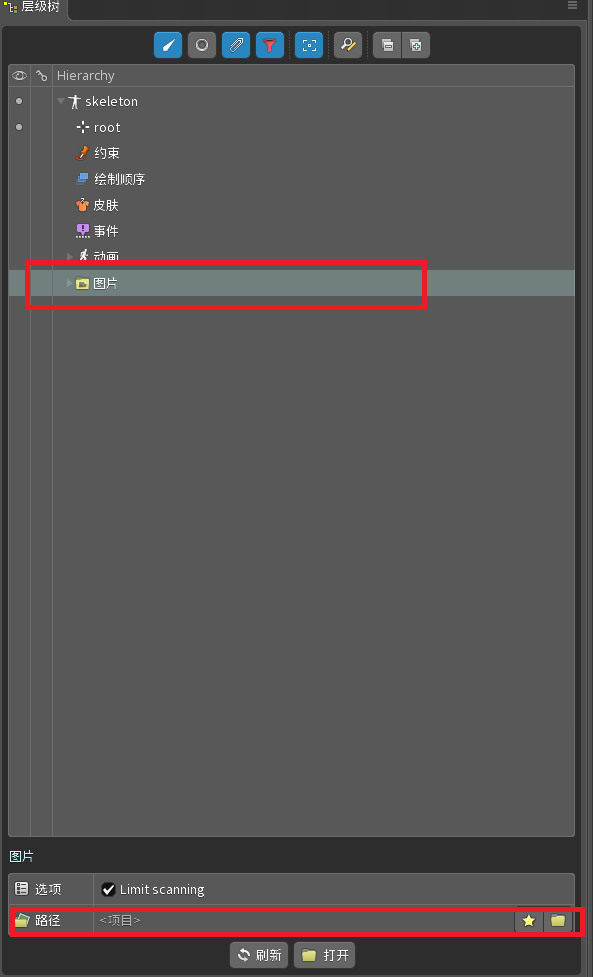Toggle the bones filter in tree toolbar
The height and width of the screenshot is (977, 593).
(x=168, y=45)
